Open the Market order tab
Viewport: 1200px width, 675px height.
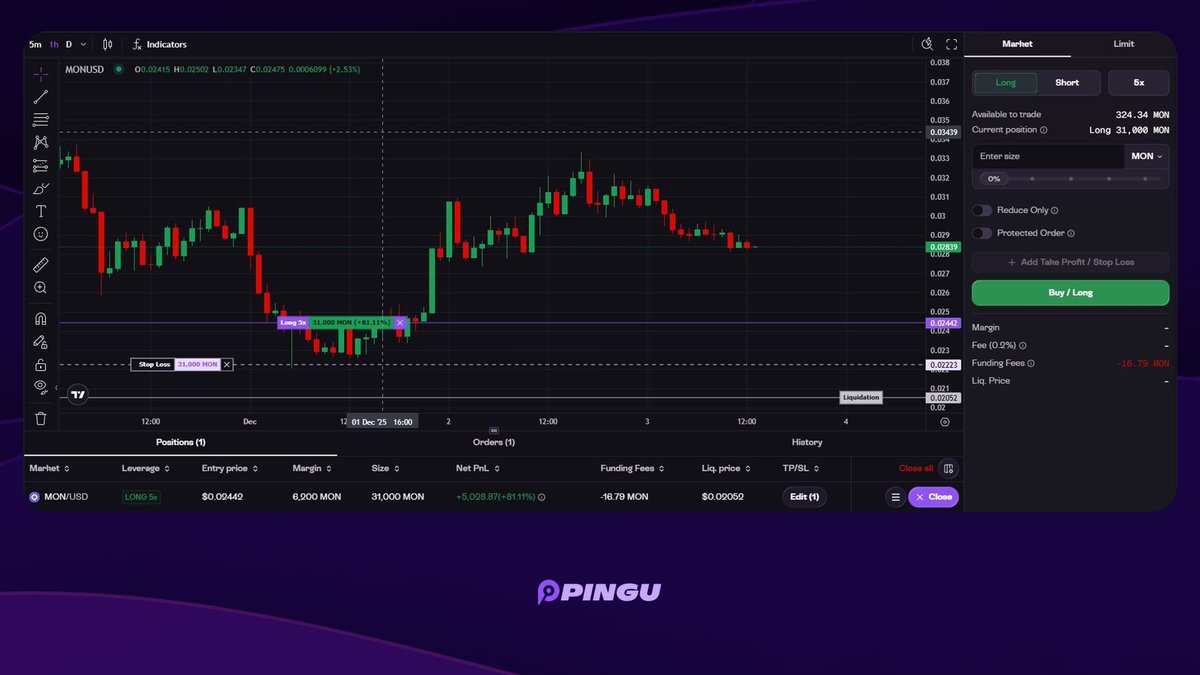click(1017, 44)
